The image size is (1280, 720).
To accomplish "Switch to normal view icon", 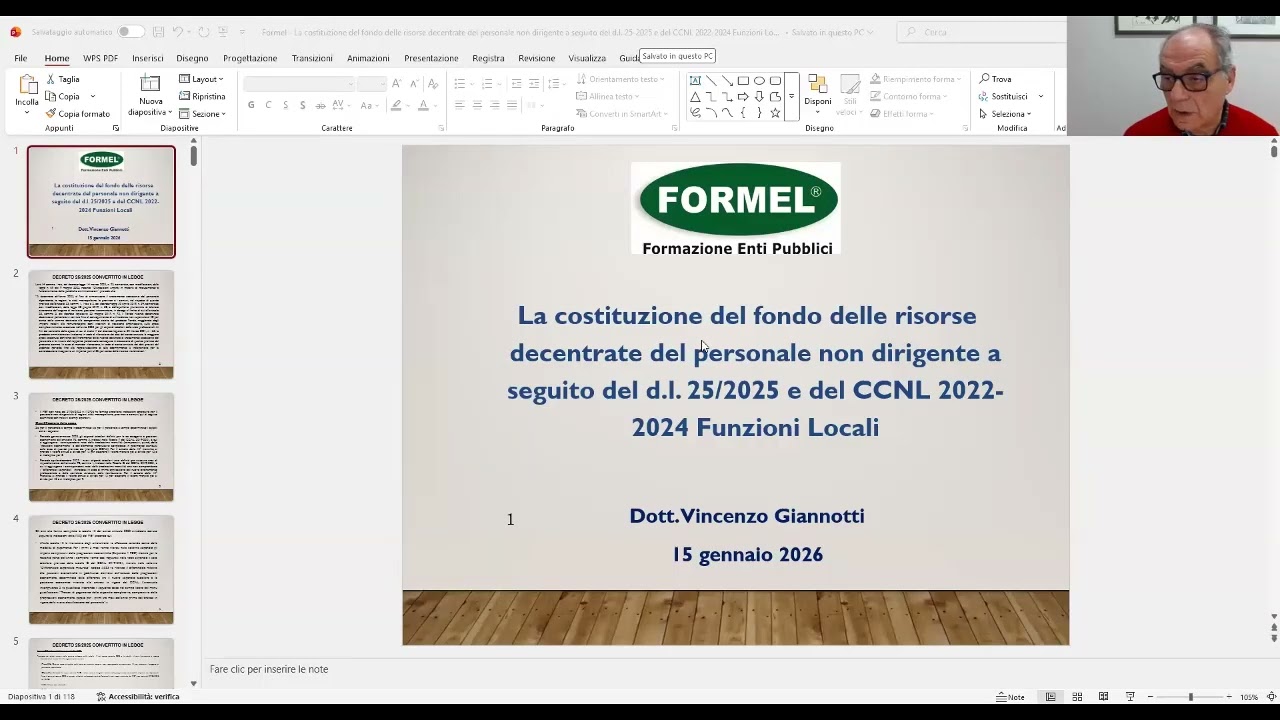I will pos(1050,697).
